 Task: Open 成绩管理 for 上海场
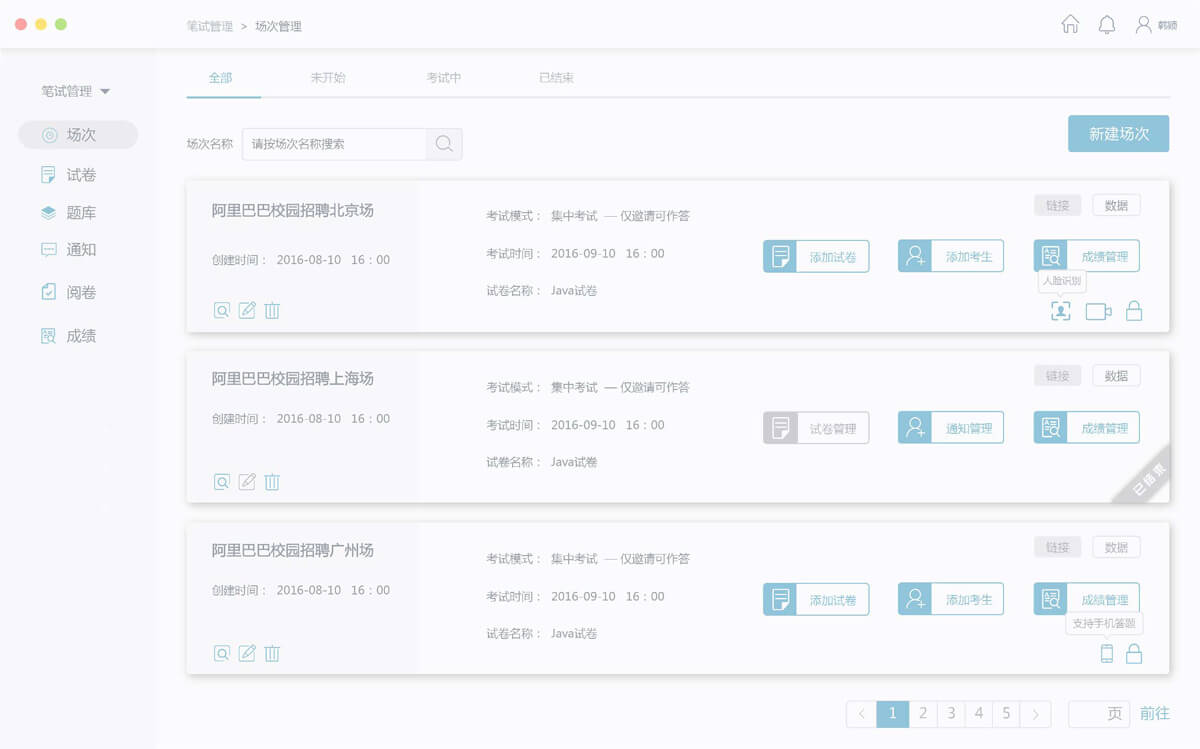click(1086, 428)
